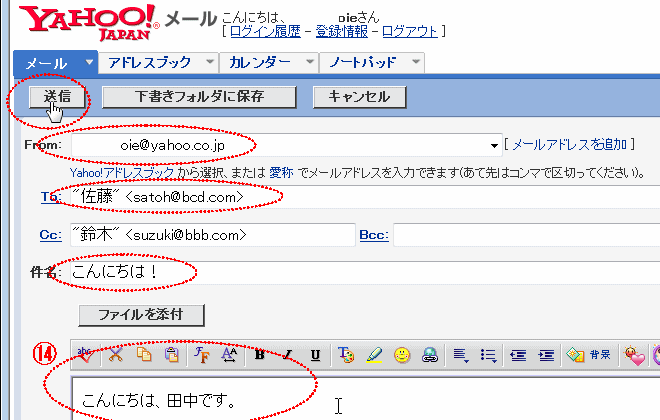
Task: Open the From address dropdown
Action: pyautogui.click(x=495, y=145)
